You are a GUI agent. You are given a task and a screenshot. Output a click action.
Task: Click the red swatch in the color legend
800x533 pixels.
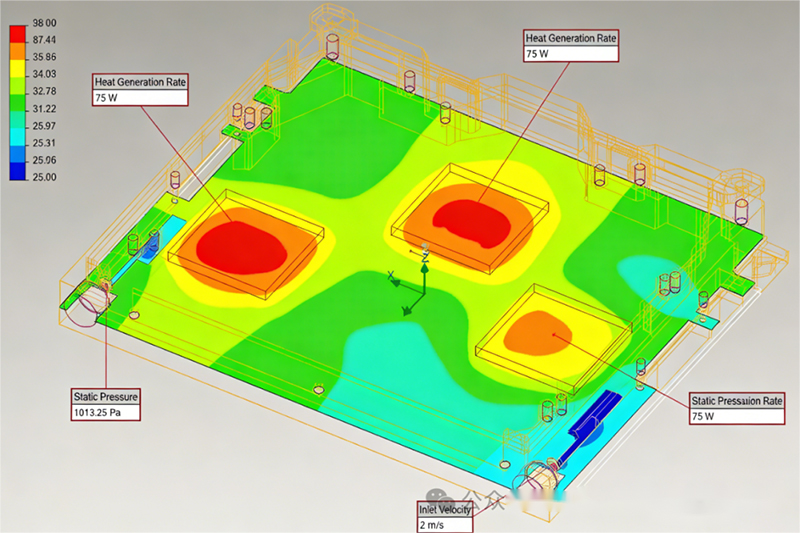pyautogui.click(x=17, y=34)
